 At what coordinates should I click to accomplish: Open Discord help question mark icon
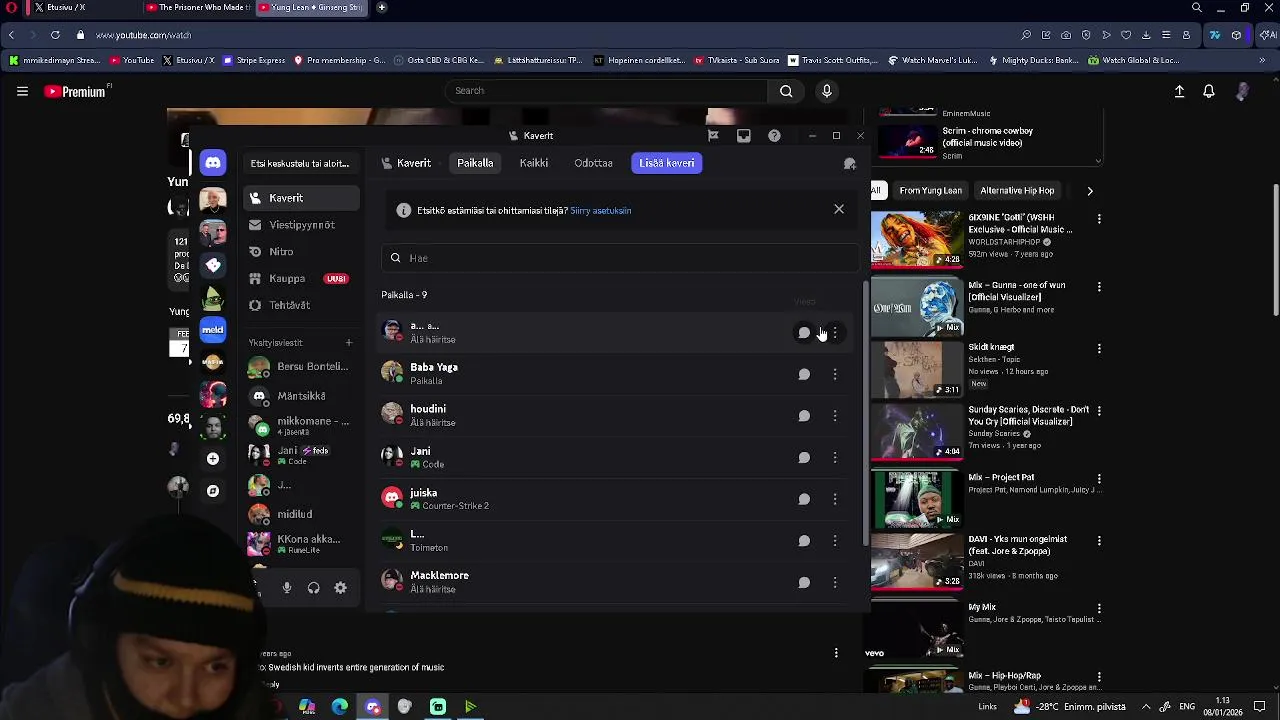pos(774,135)
